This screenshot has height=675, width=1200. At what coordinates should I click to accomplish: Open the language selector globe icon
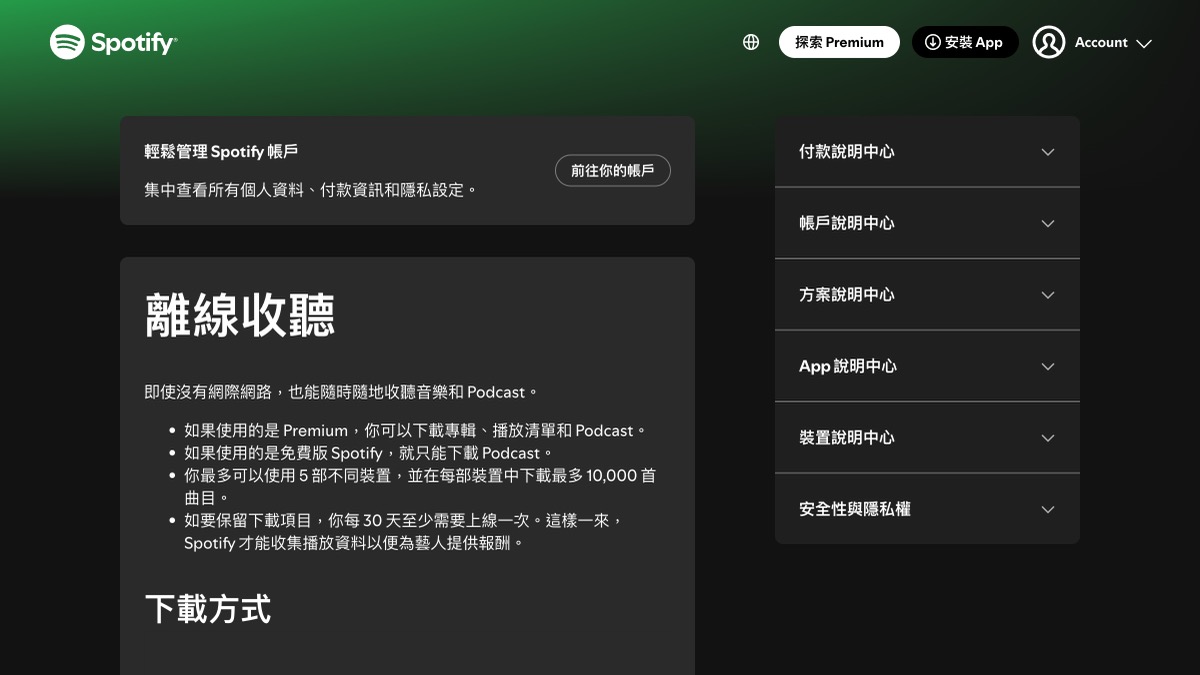point(751,42)
